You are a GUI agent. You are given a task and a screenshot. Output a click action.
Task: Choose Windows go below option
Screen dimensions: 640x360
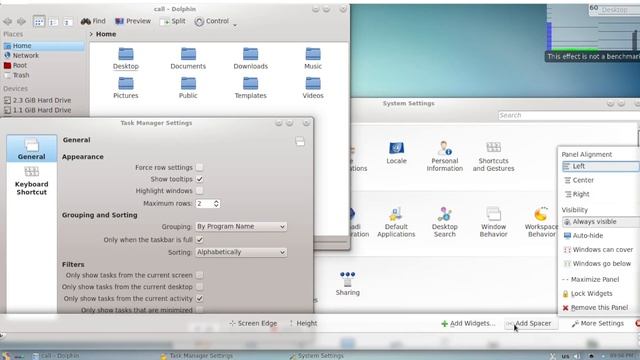(597, 264)
